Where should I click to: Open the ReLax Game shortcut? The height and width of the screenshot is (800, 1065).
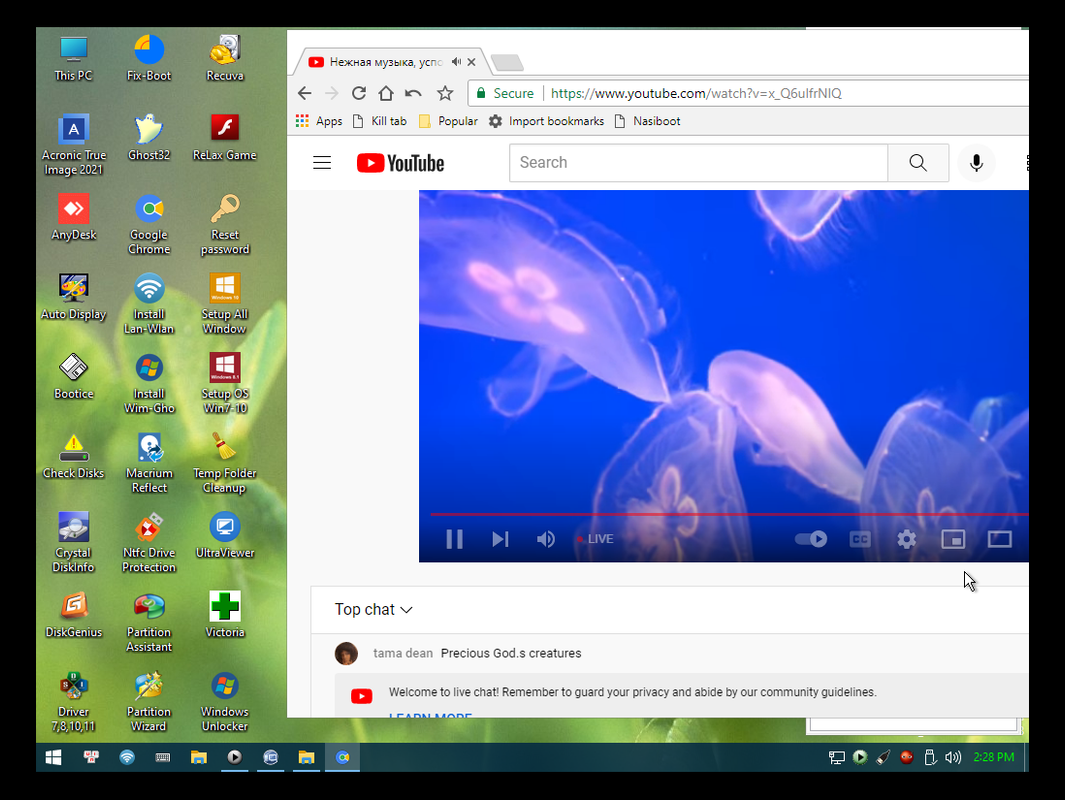(x=225, y=138)
